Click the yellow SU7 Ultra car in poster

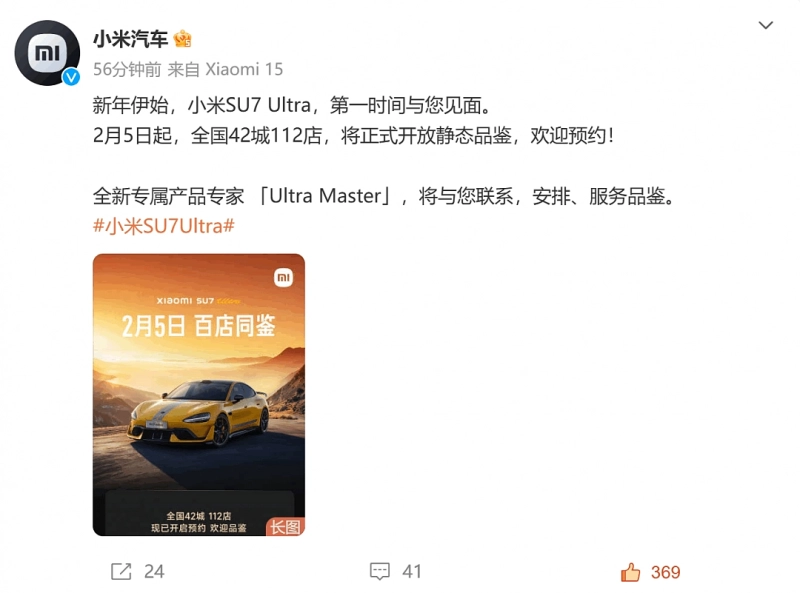coord(198,412)
